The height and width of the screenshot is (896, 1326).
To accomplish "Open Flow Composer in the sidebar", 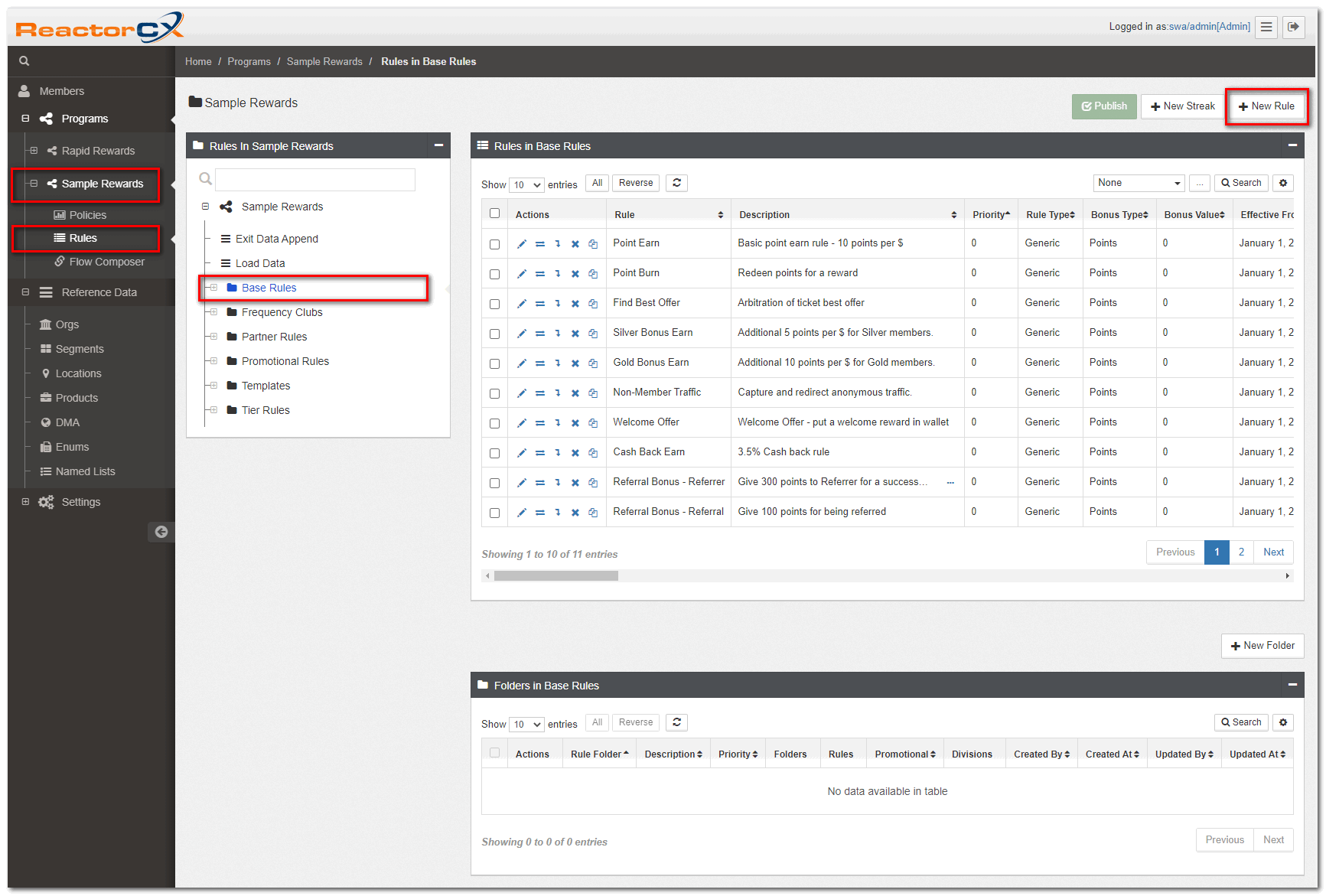I will click(x=106, y=262).
